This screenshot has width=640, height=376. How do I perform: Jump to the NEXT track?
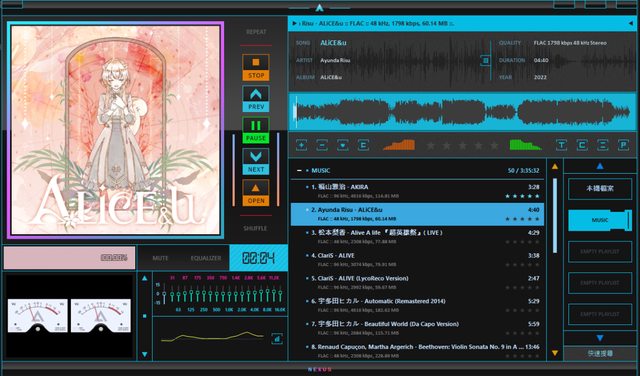click(256, 162)
